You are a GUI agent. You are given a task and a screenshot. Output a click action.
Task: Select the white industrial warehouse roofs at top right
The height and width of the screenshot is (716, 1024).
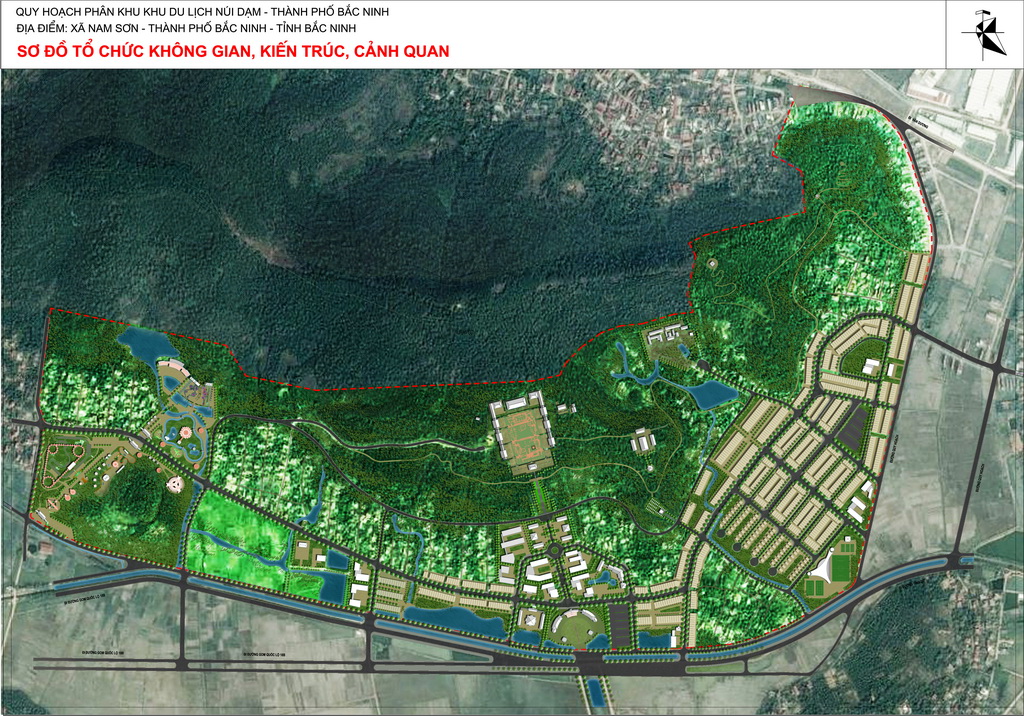(990, 97)
